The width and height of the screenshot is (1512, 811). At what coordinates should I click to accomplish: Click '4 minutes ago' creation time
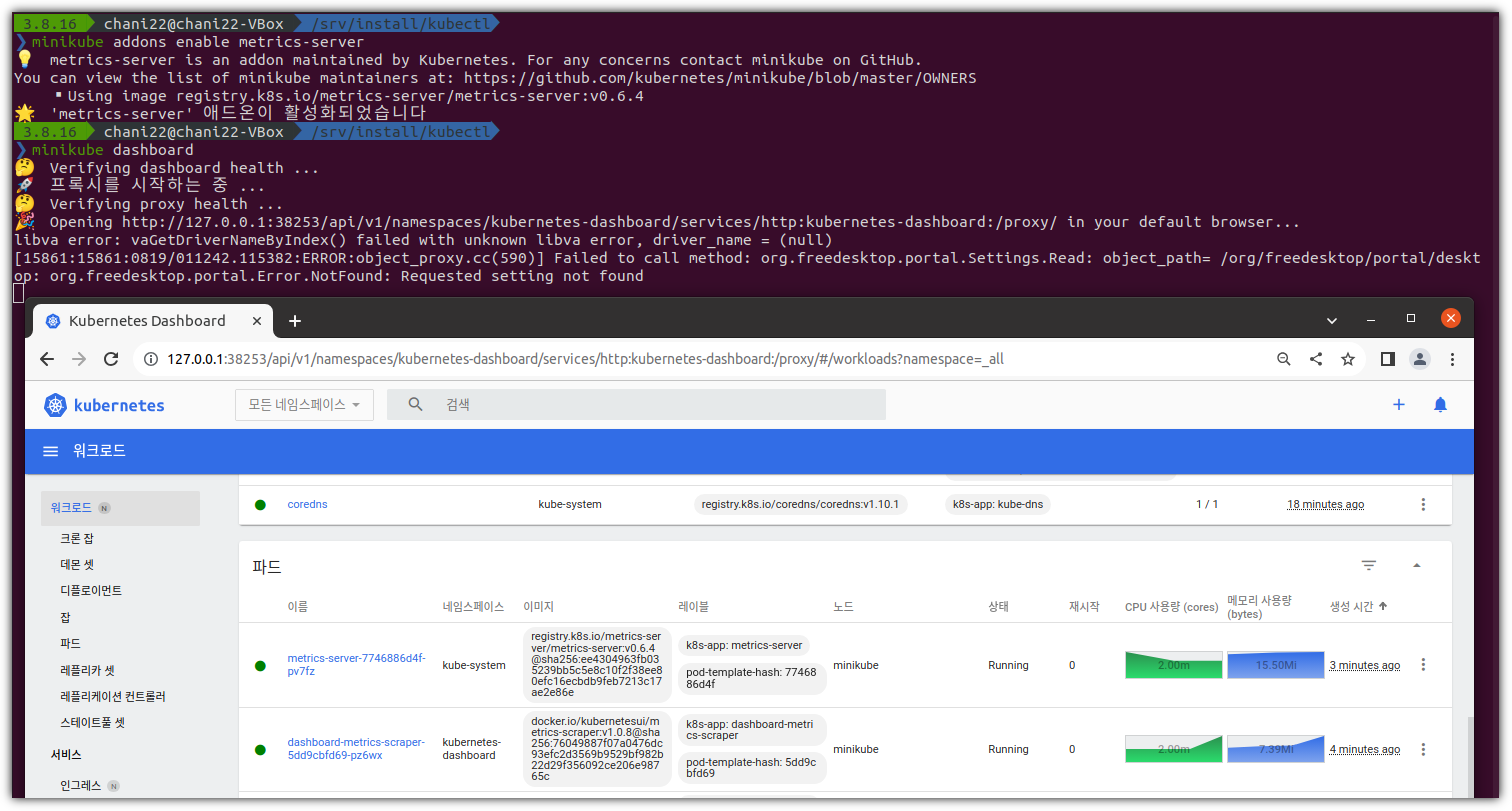click(1364, 749)
